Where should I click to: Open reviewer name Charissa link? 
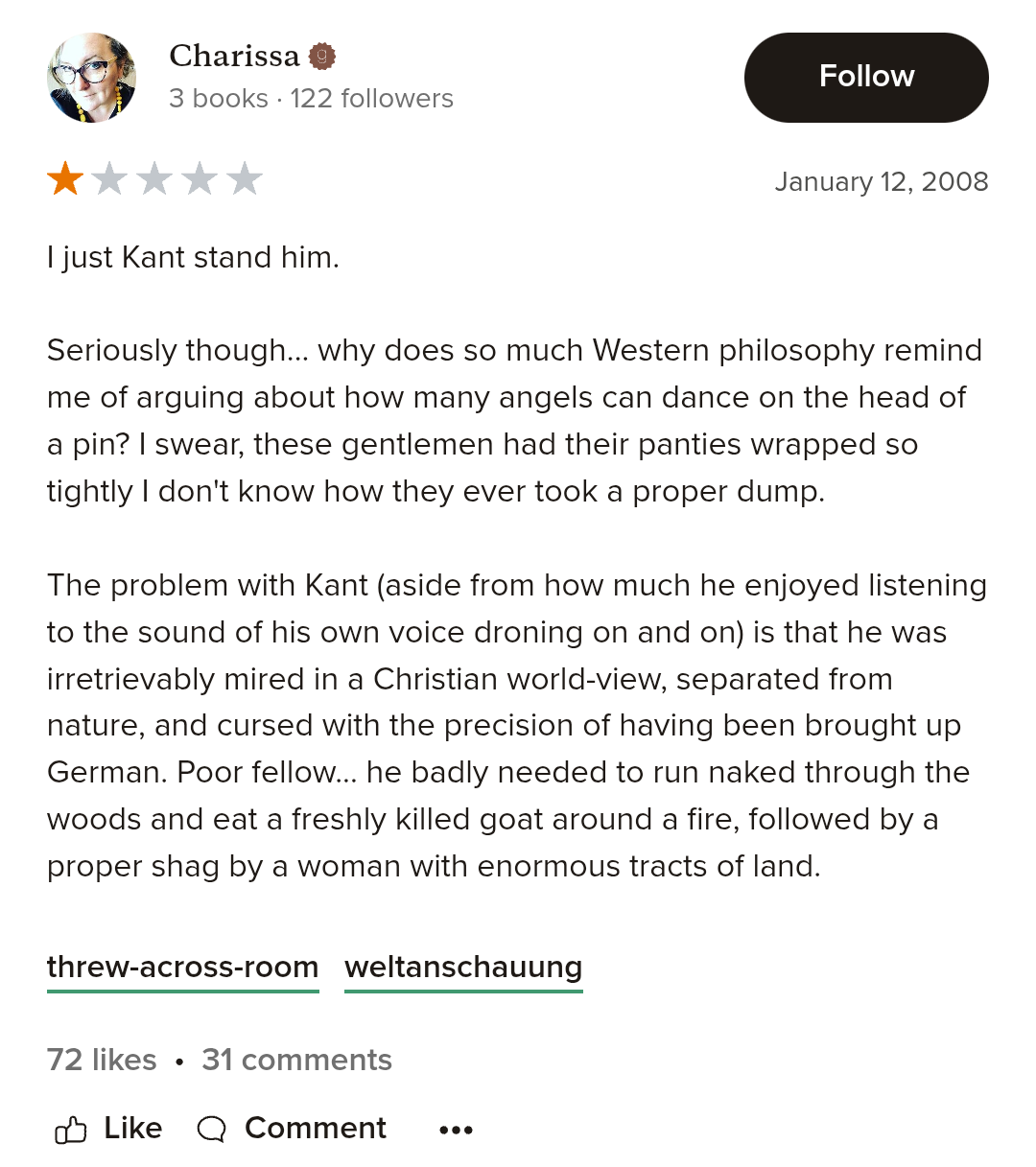(x=234, y=57)
